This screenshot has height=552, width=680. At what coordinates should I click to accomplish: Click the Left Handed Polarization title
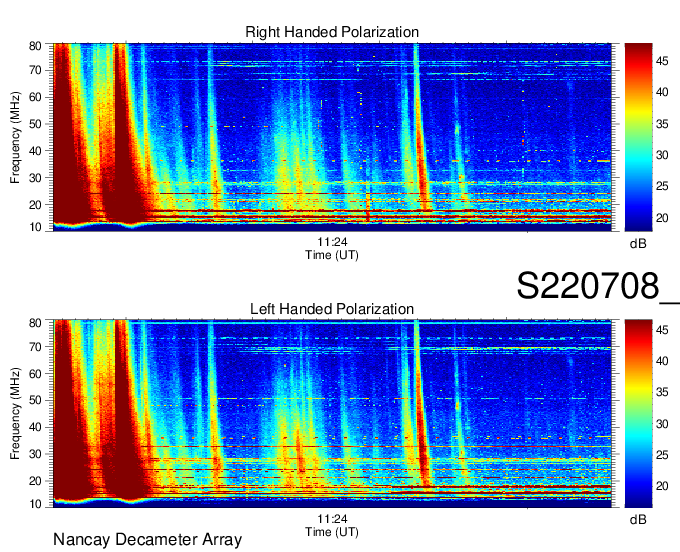(332, 309)
